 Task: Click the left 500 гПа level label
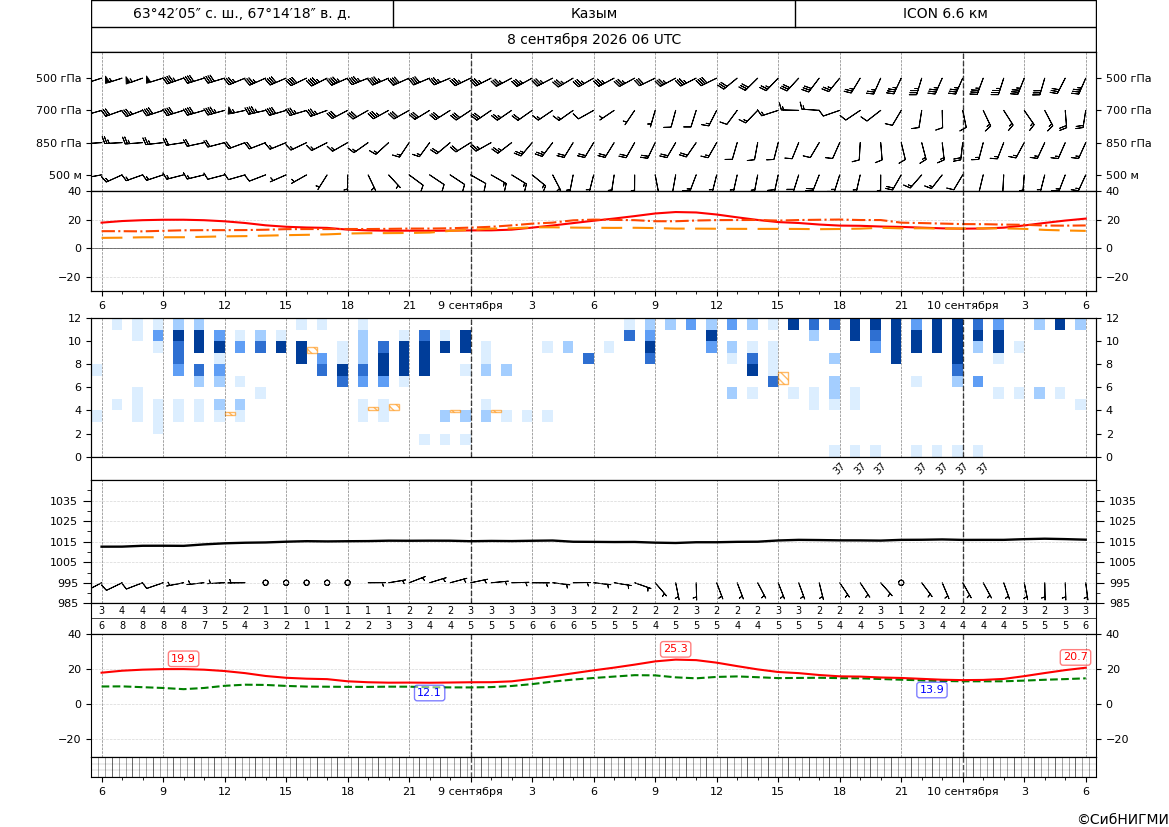pos(58,78)
